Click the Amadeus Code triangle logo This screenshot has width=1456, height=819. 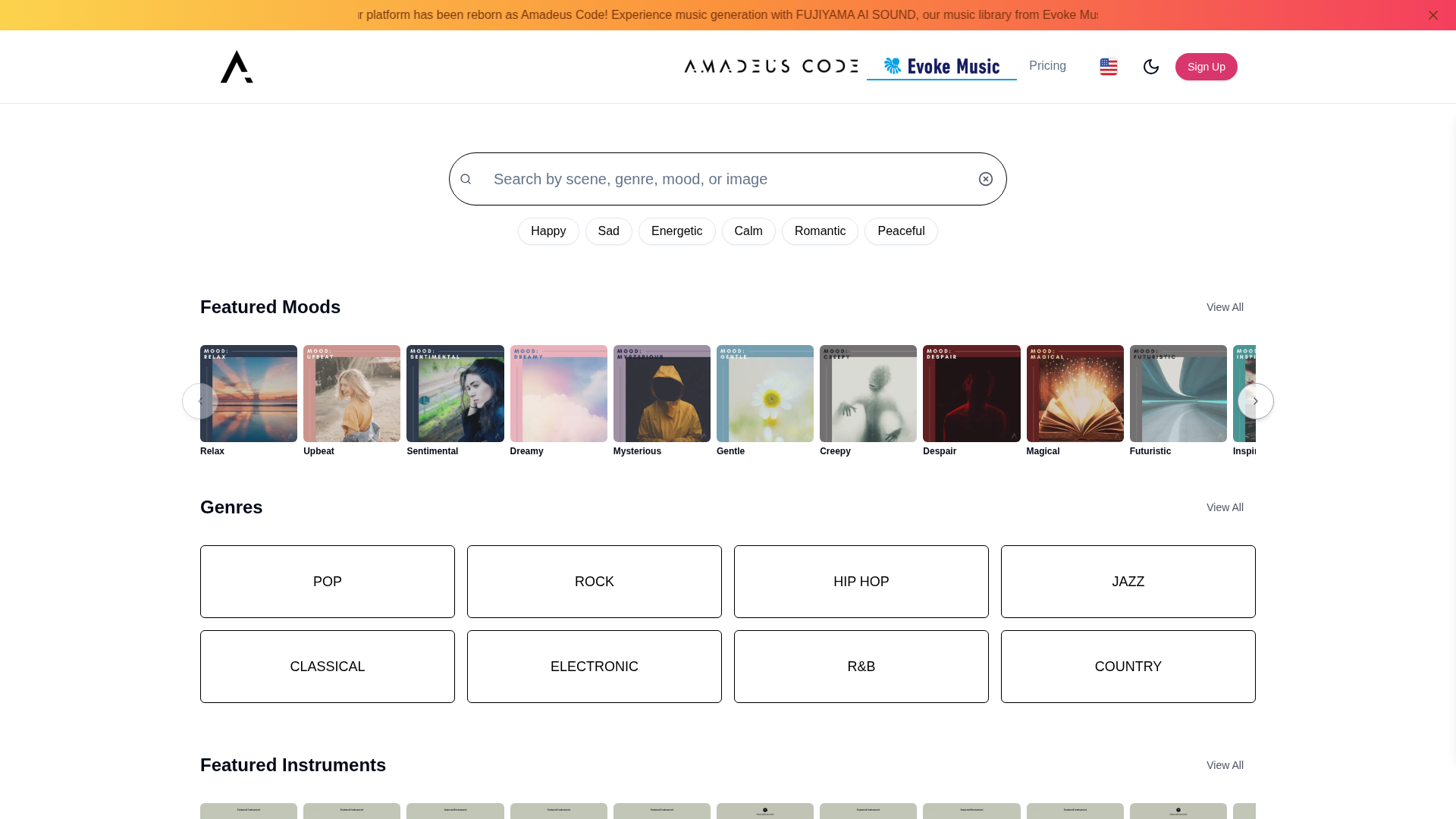click(x=237, y=67)
